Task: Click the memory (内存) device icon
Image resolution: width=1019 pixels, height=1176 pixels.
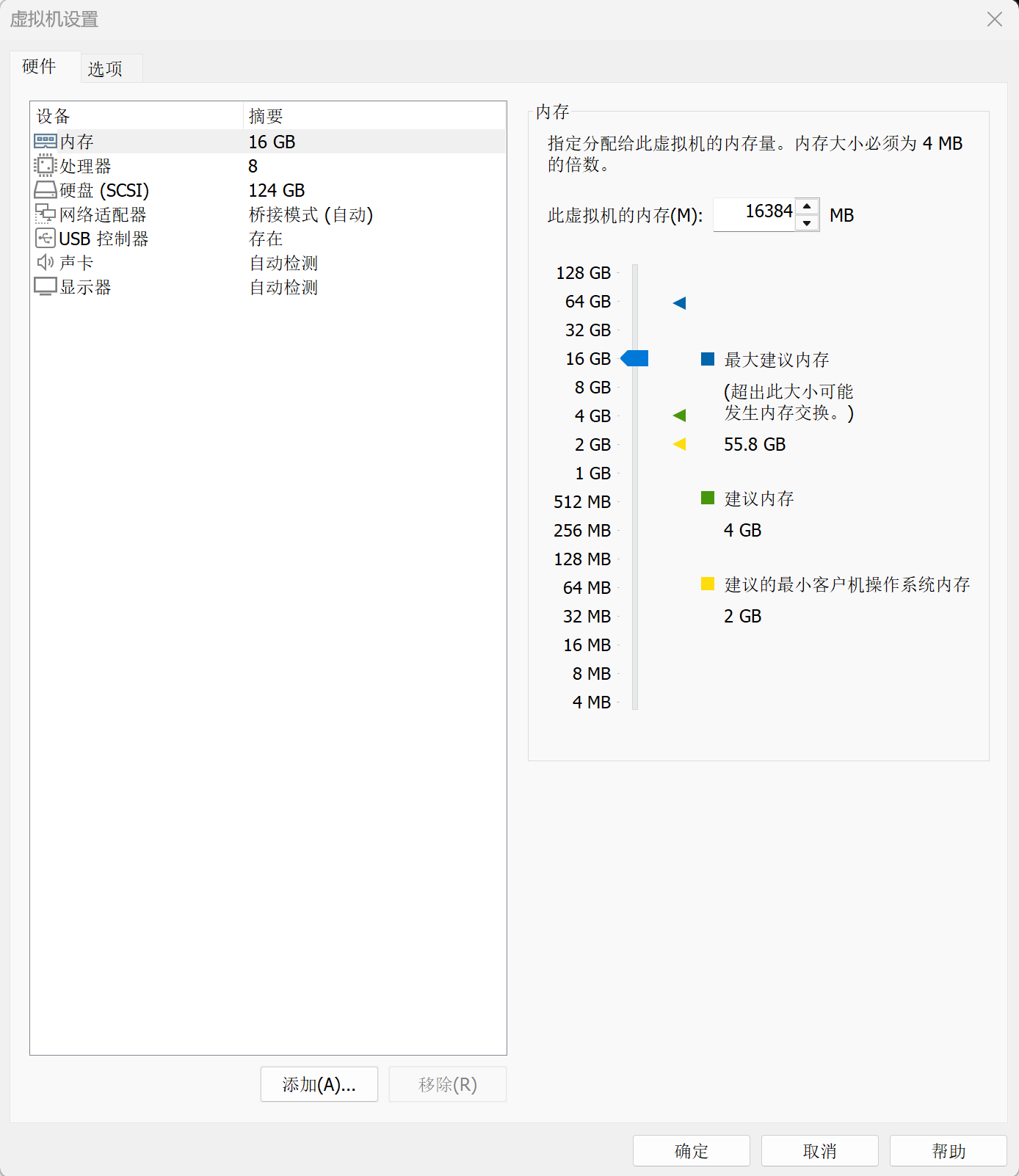Action: tap(46, 141)
